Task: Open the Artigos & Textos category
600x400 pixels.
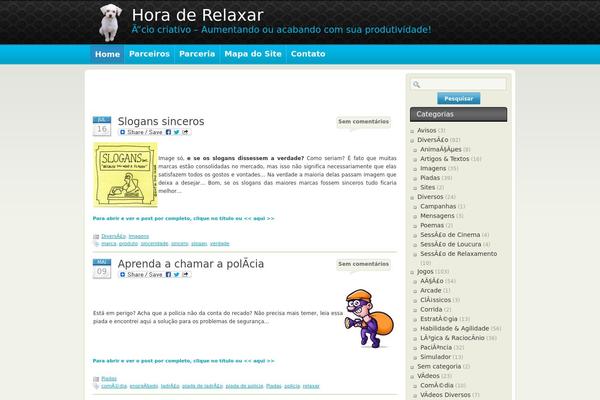Action: click(444, 159)
